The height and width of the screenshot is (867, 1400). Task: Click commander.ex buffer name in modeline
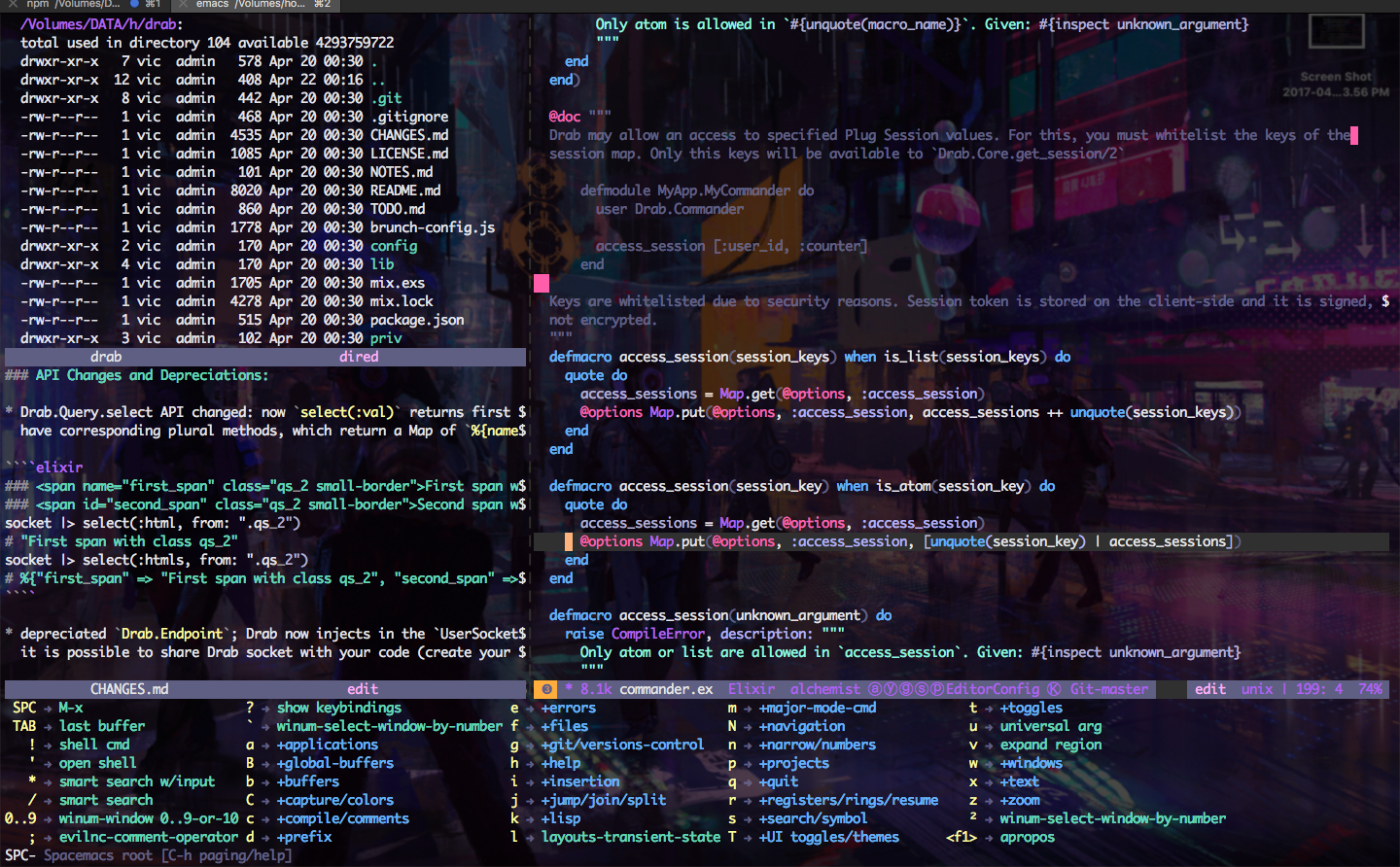[x=666, y=689]
